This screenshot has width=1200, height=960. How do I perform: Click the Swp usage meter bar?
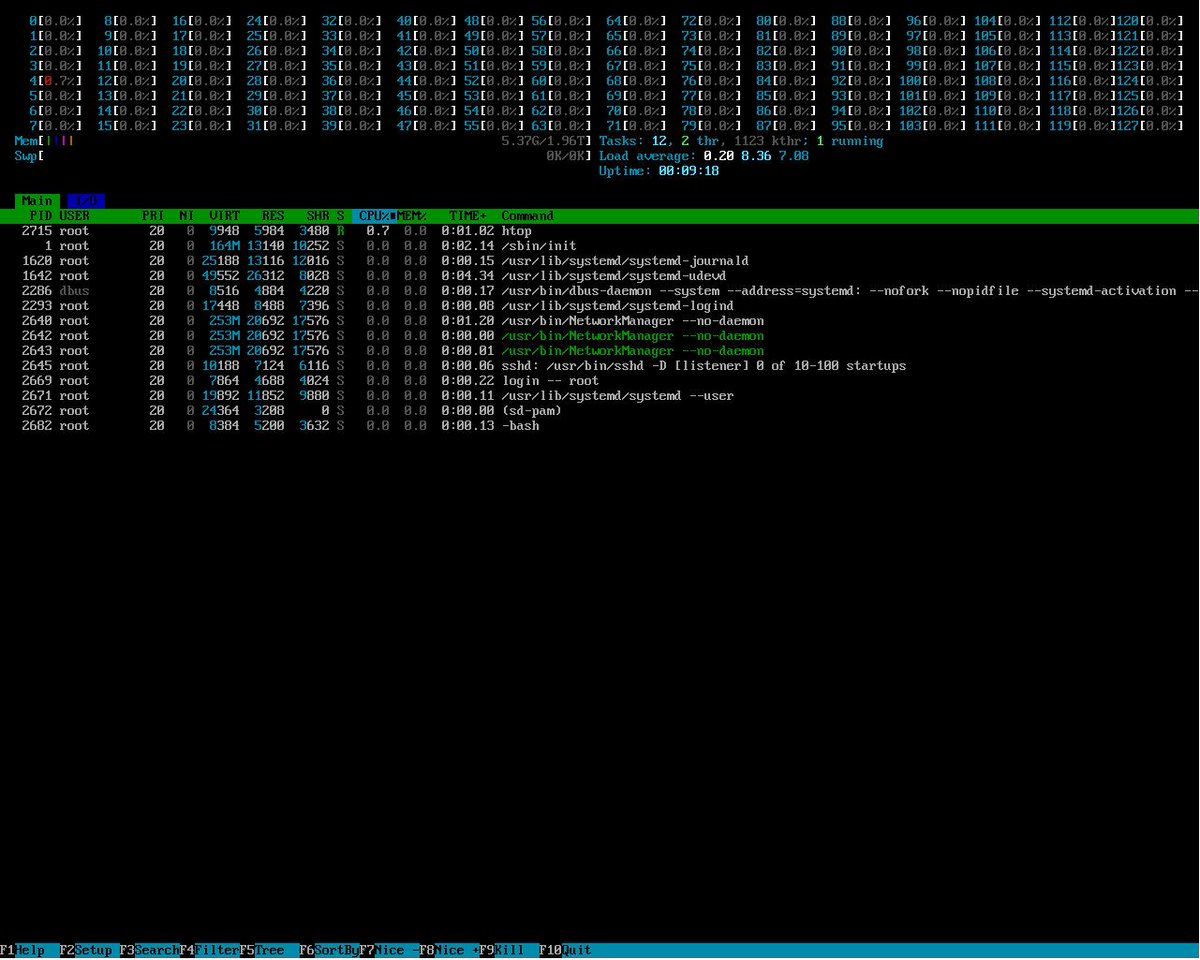tap(304, 156)
